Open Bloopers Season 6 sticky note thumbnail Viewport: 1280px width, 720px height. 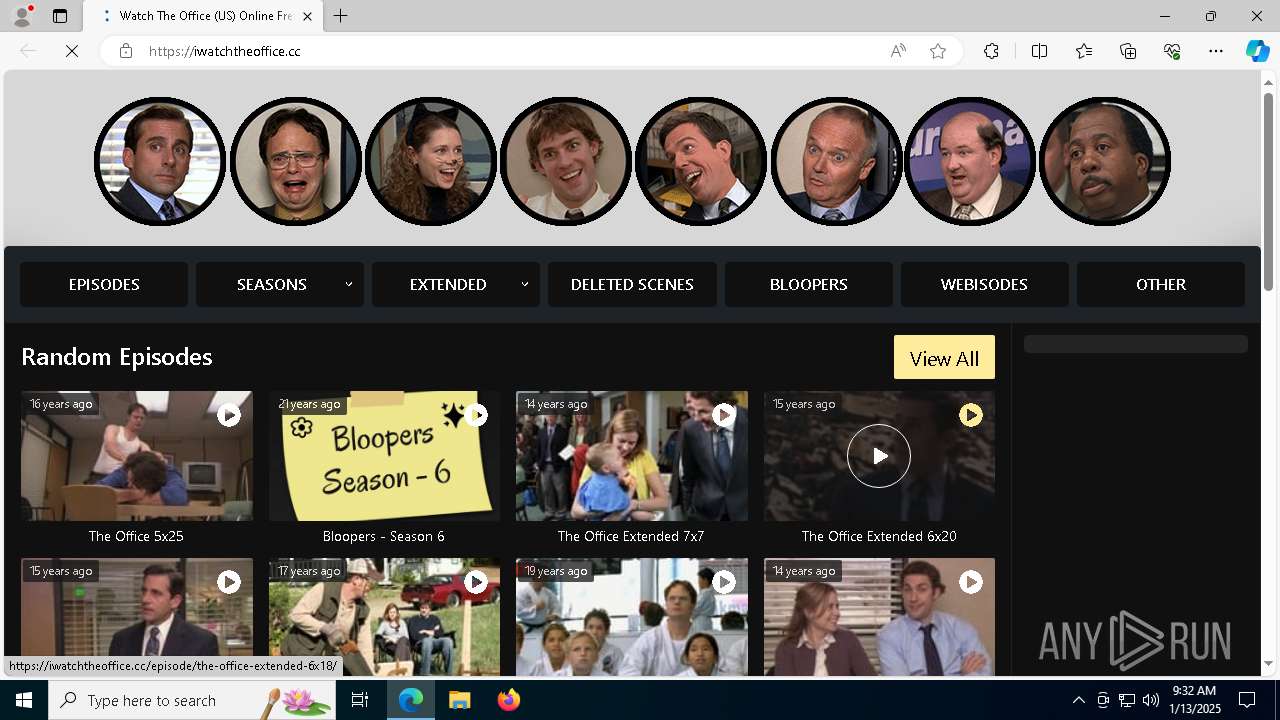click(x=384, y=456)
